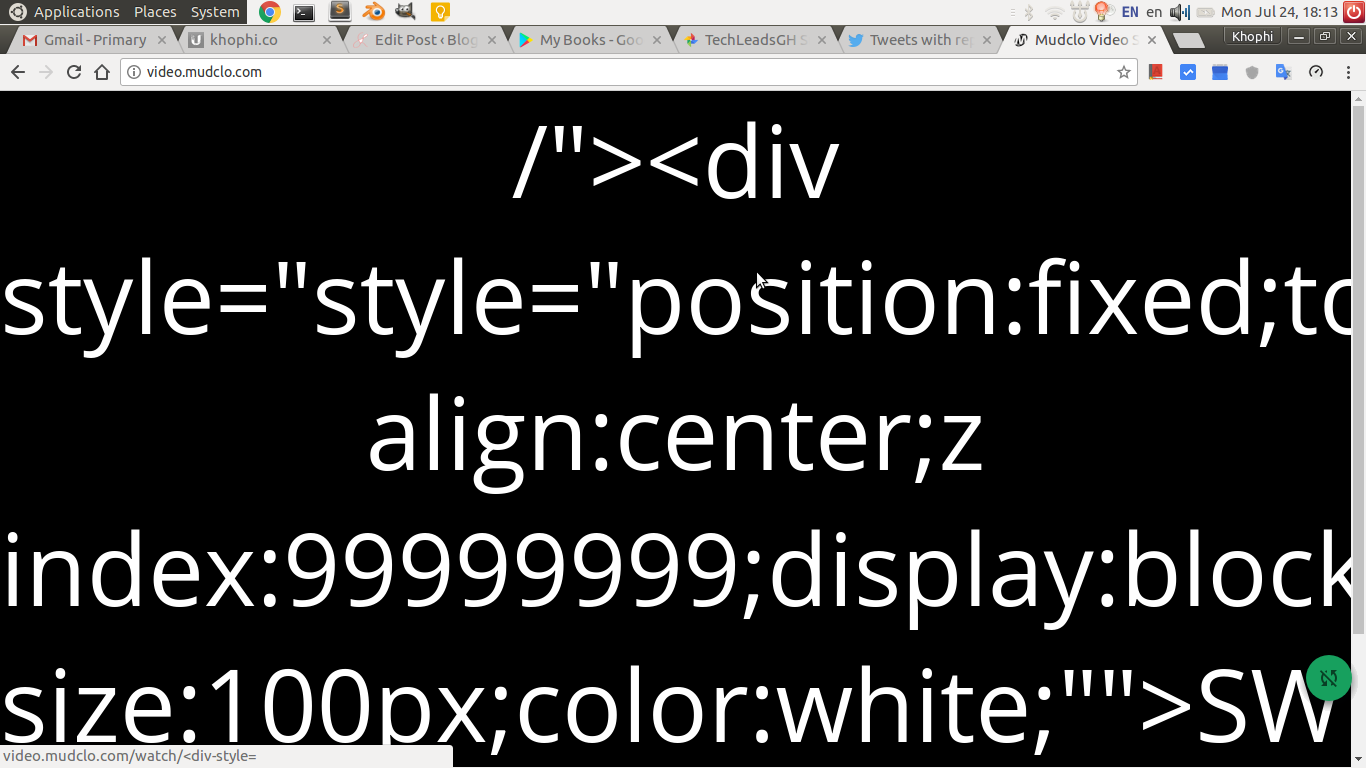1366x768 pixels.
Task: Open Google Translate extension
Action: (x=1283, y=72)
